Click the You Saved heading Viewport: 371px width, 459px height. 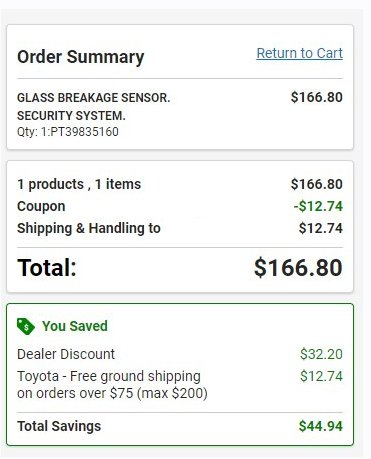(75, 326)
